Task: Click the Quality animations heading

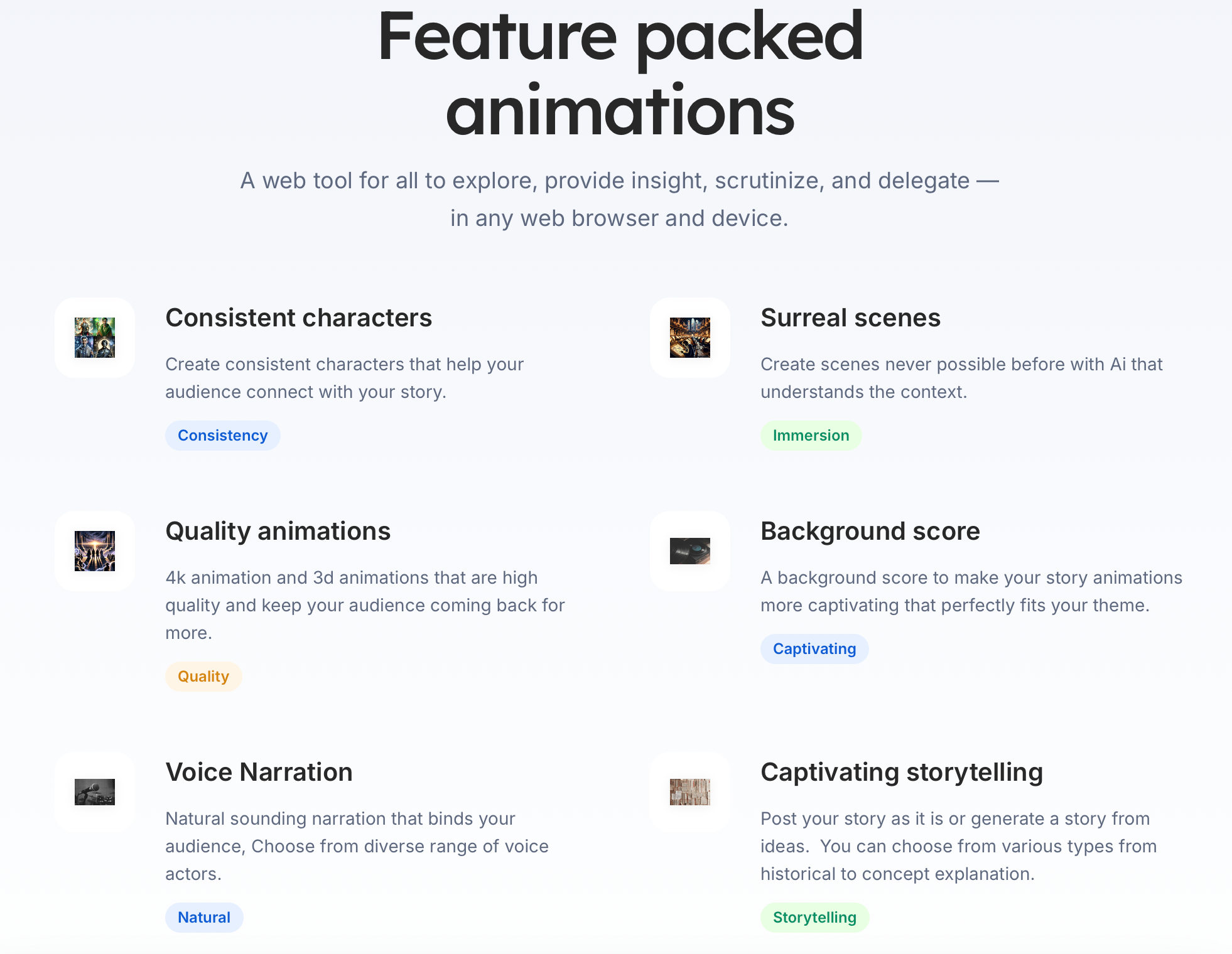Action: coord(278,532)
